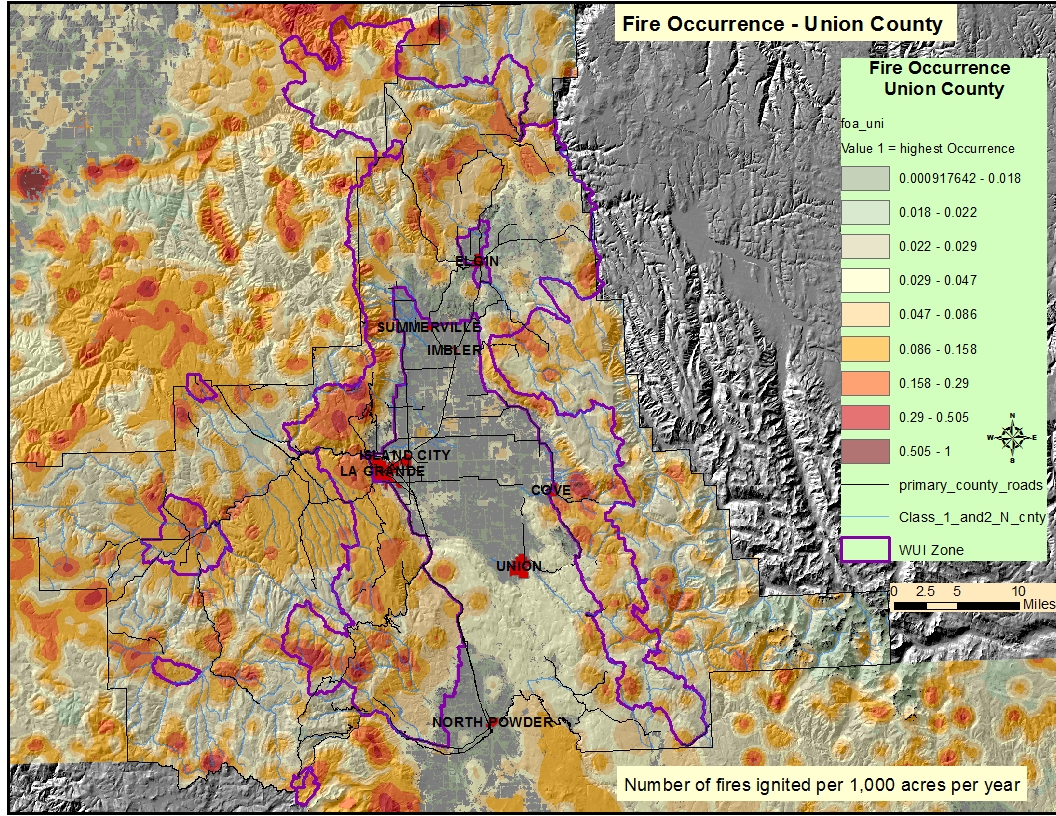
Task: Click the 'LA GRANDE' city label
Action: click(383, 471)
